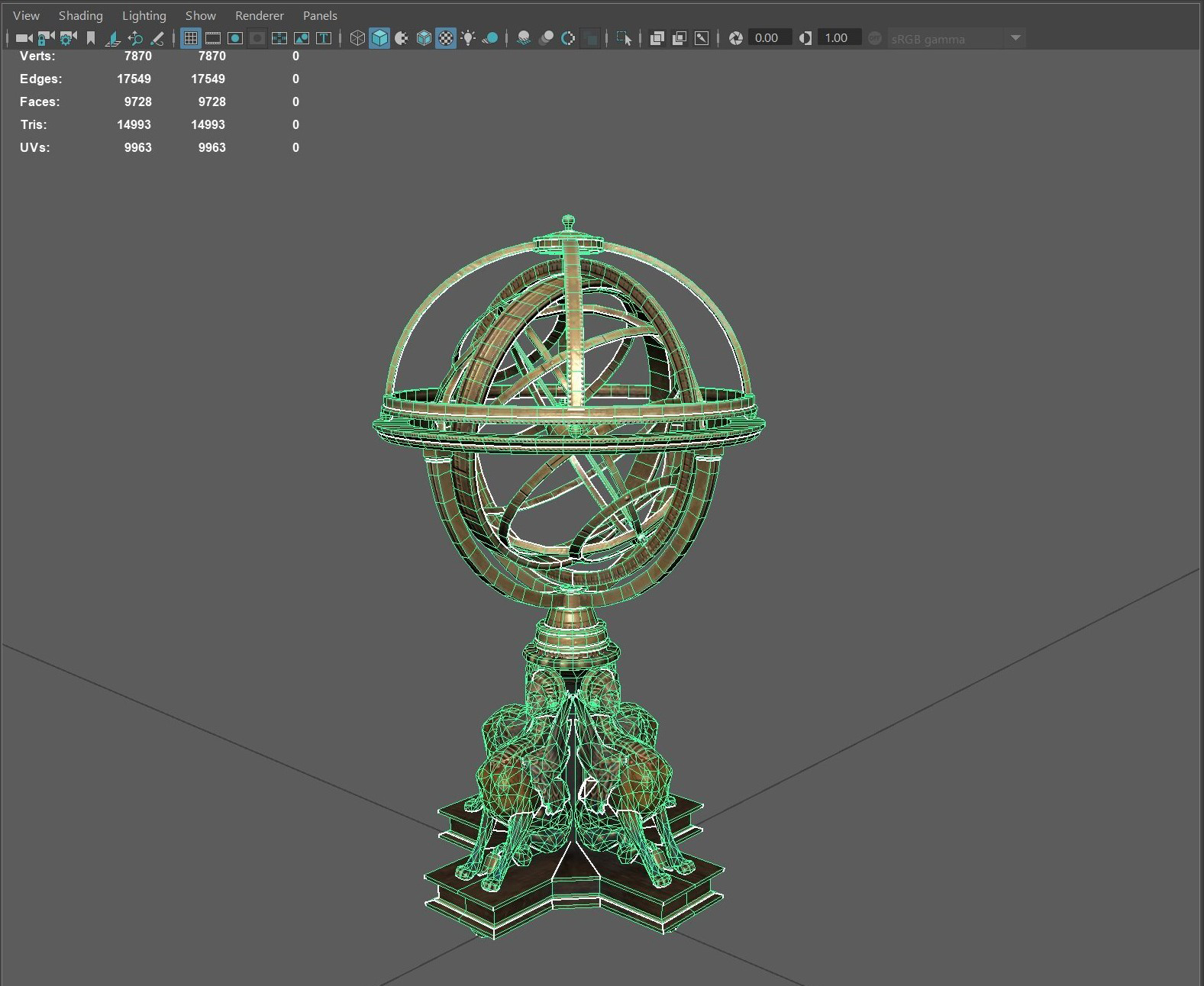The height and width of the screenshot is (986, 1204).
Task: Open the Lighting menu
Action: click(144, 15)
